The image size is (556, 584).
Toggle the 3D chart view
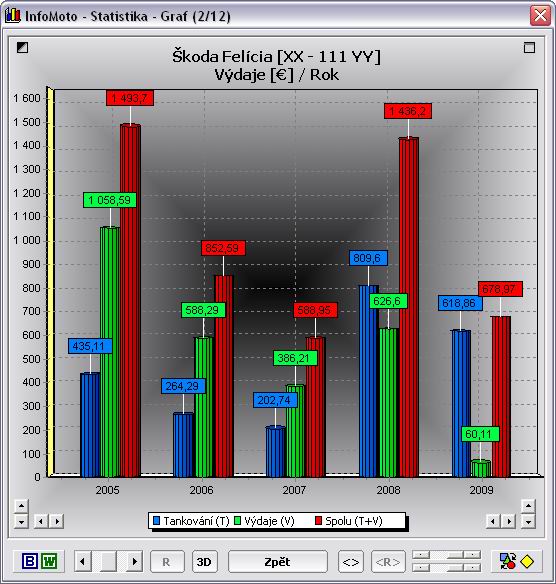coord(204,561)
